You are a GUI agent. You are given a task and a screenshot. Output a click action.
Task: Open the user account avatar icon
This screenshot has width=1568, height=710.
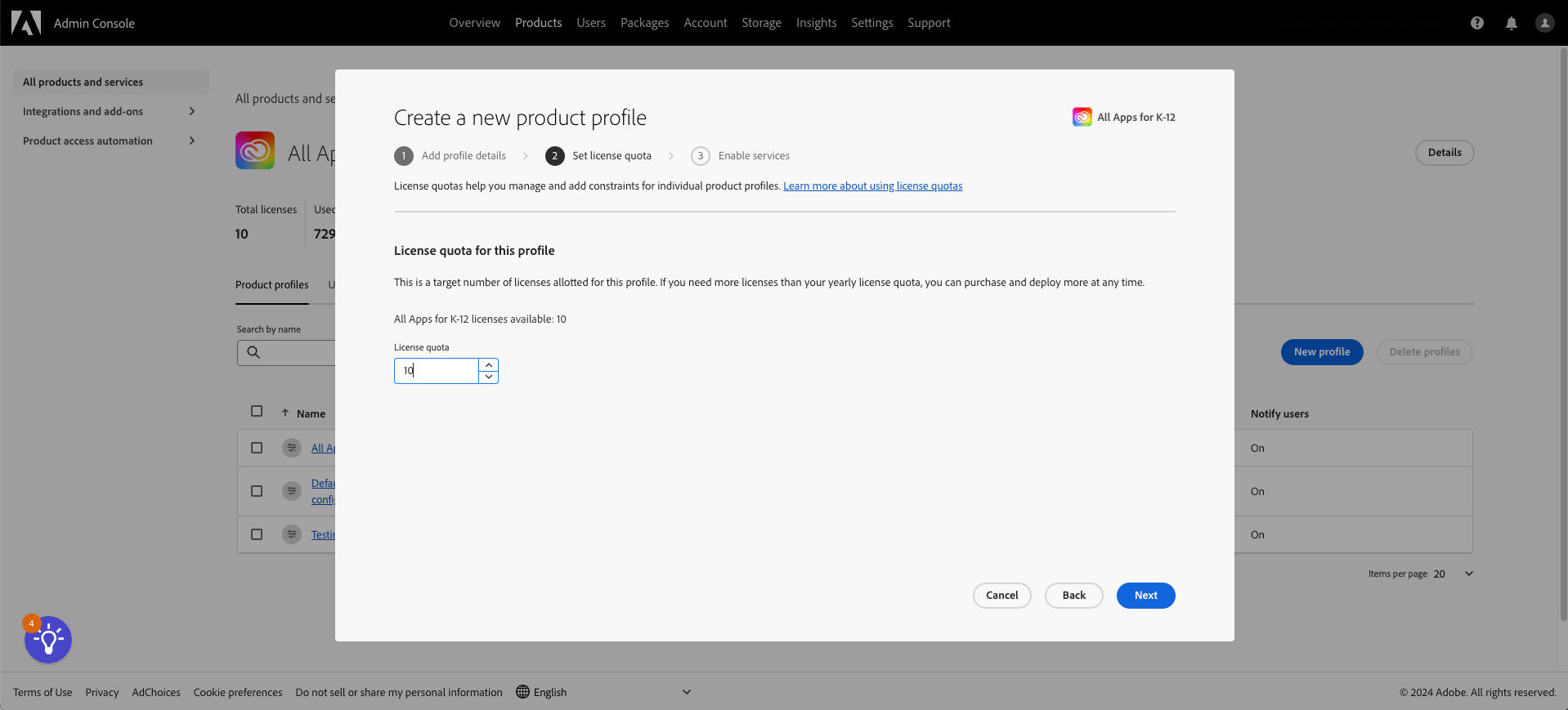tap(1544, 23)
